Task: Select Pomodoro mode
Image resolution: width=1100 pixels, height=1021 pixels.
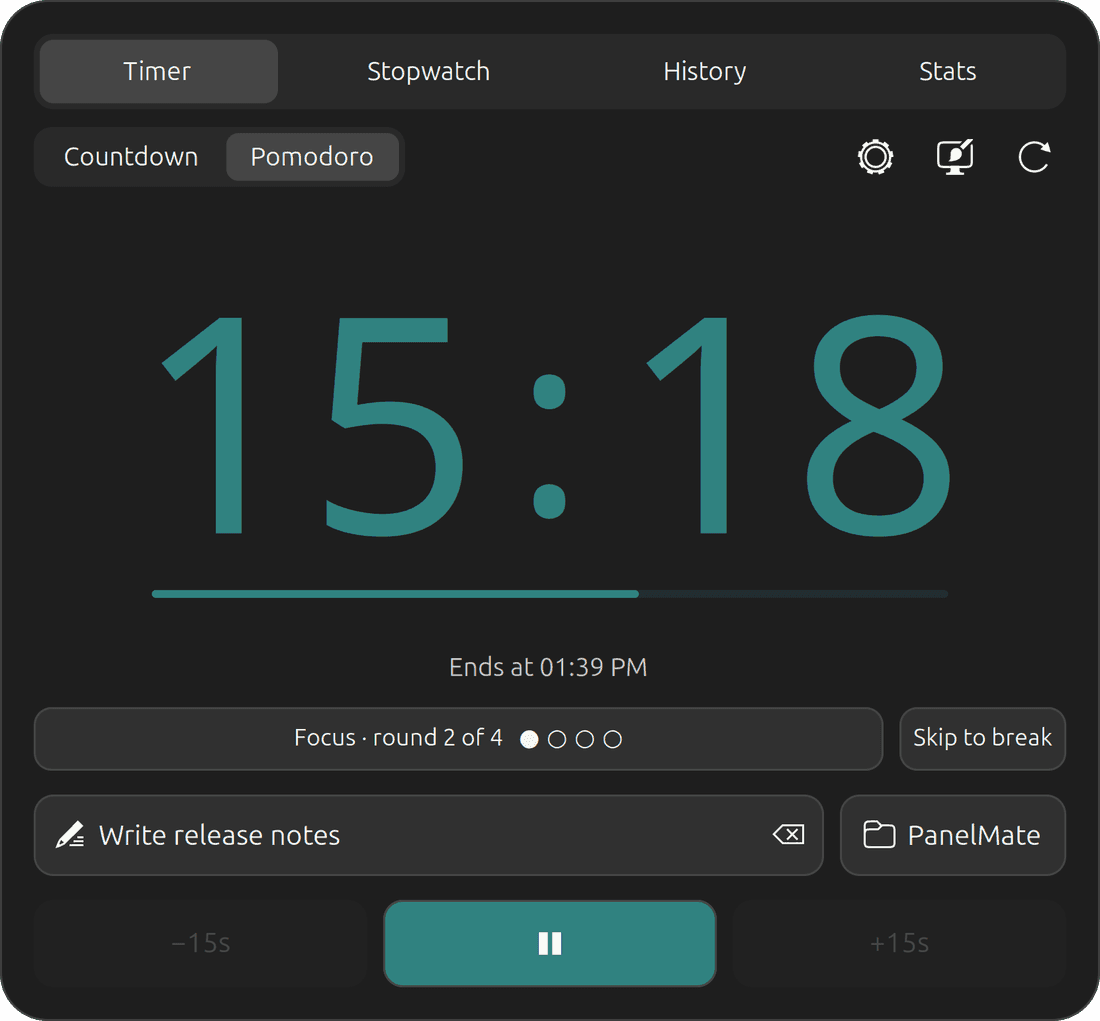Action: tap(312, 156)
